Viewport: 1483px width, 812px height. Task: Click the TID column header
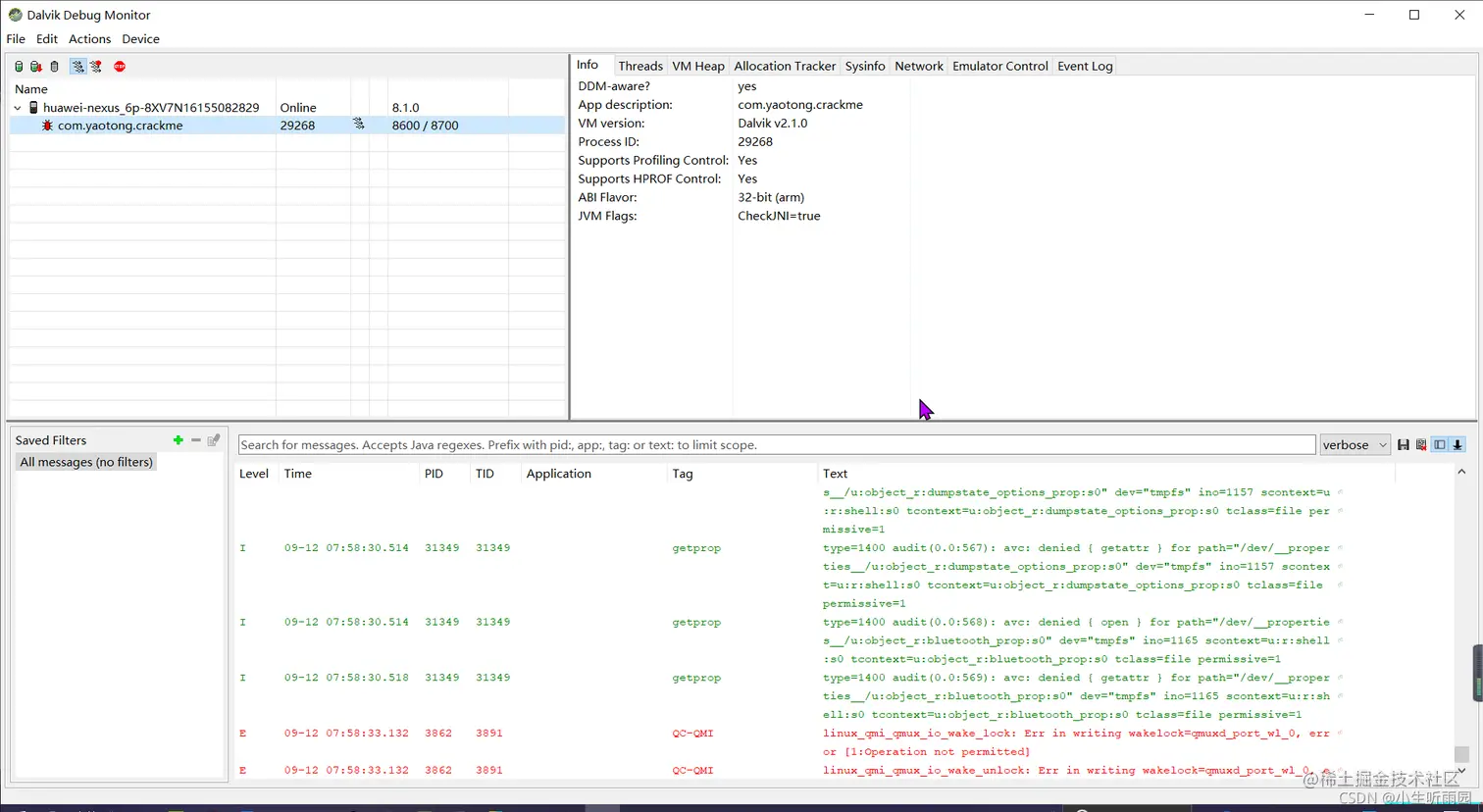point(485,474)
